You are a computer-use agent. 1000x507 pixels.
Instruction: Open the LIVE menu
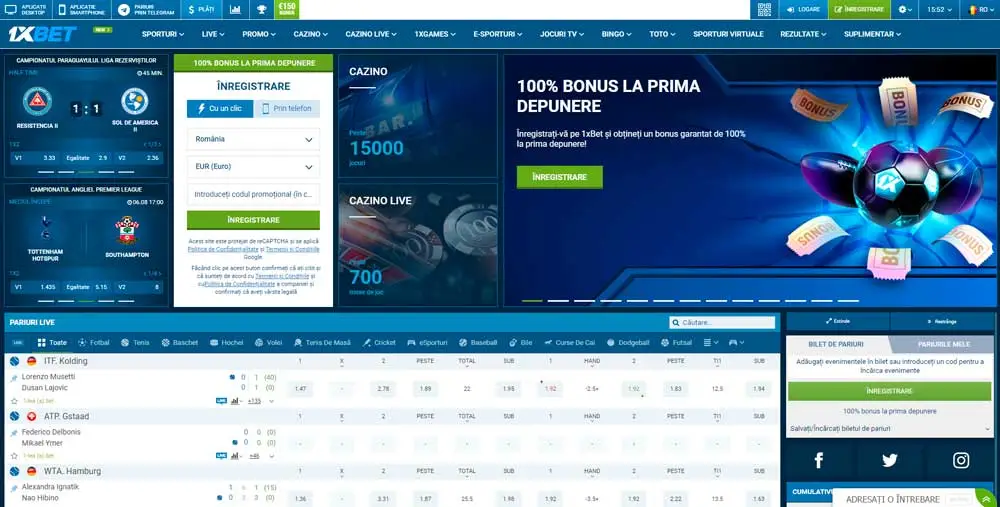[x=213, y=34]
